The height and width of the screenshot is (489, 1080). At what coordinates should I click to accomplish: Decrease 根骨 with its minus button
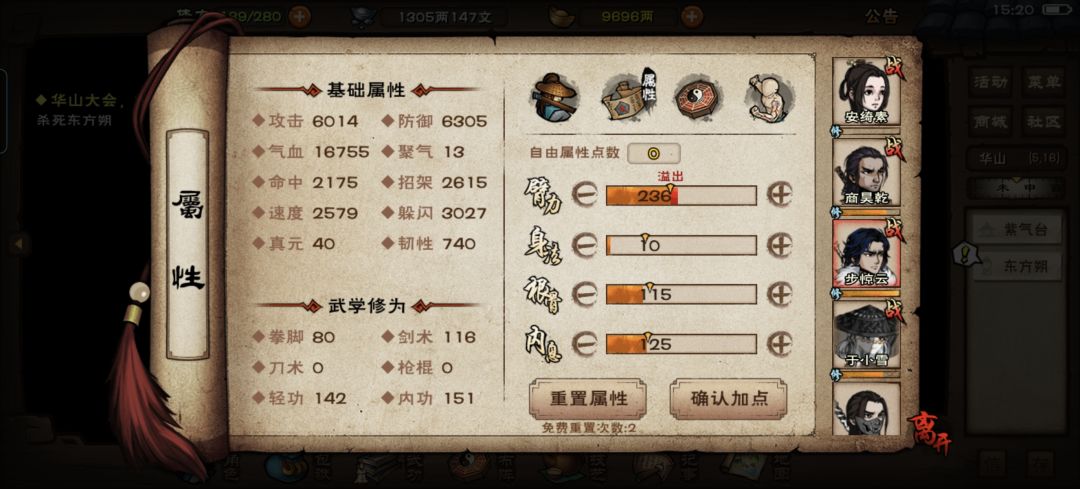(584, 294)
